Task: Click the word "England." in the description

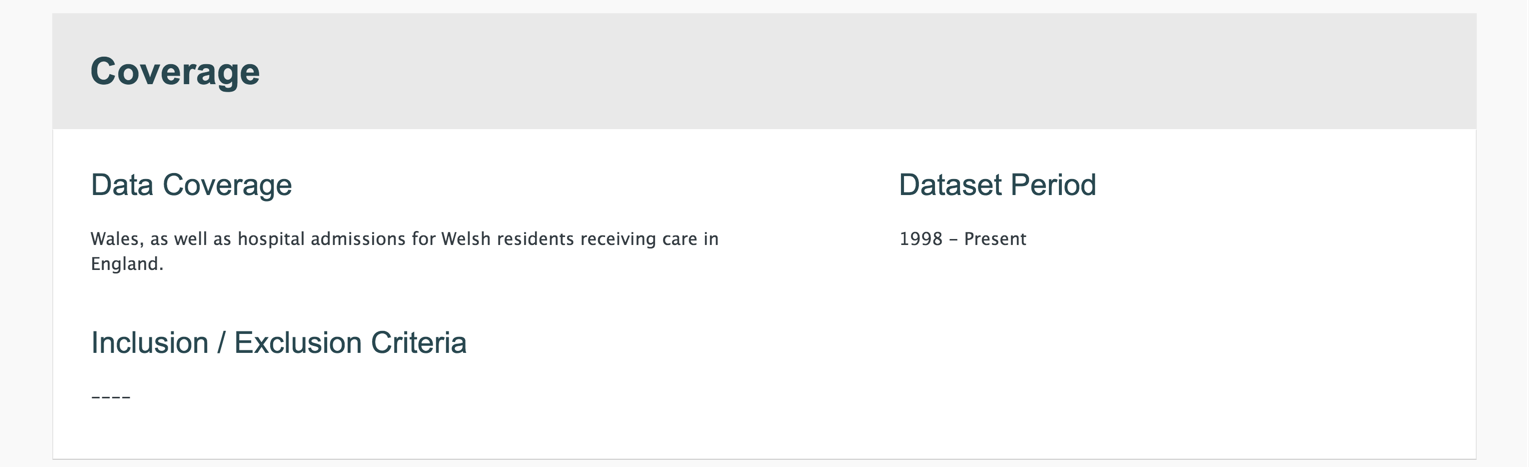Action: click(x=127, y=265)
